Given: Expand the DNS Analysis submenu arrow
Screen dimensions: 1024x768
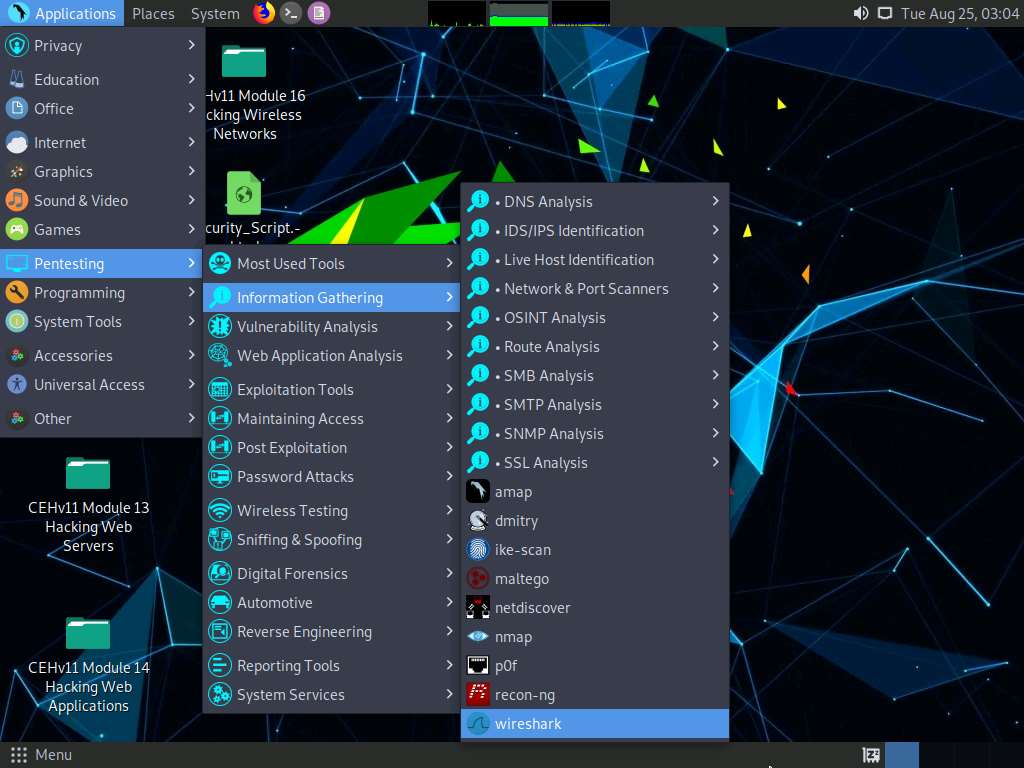Looking at the screenshot, I should tap(715, 201).
